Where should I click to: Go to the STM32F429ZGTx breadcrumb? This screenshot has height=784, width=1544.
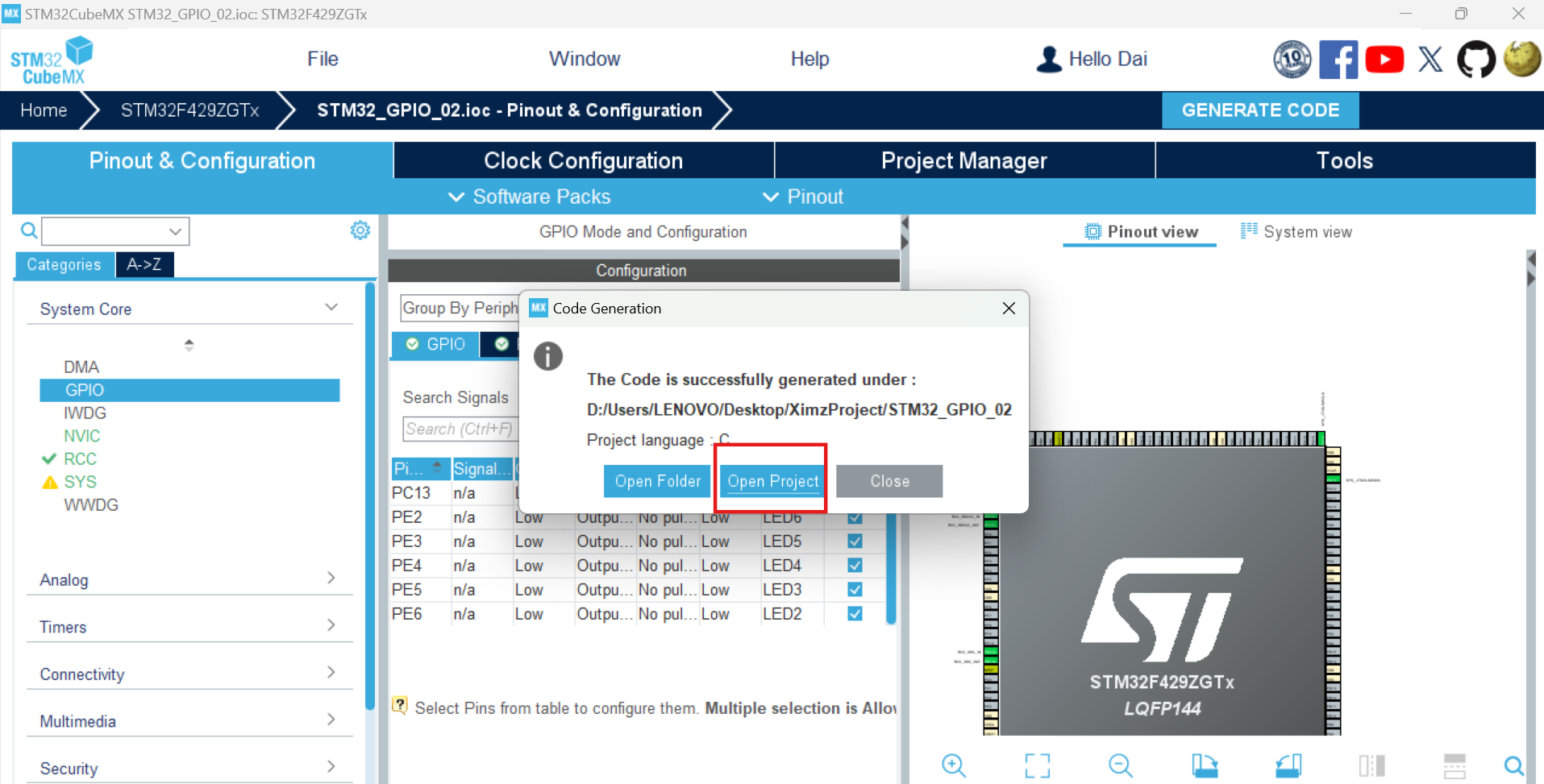(190, 110)
